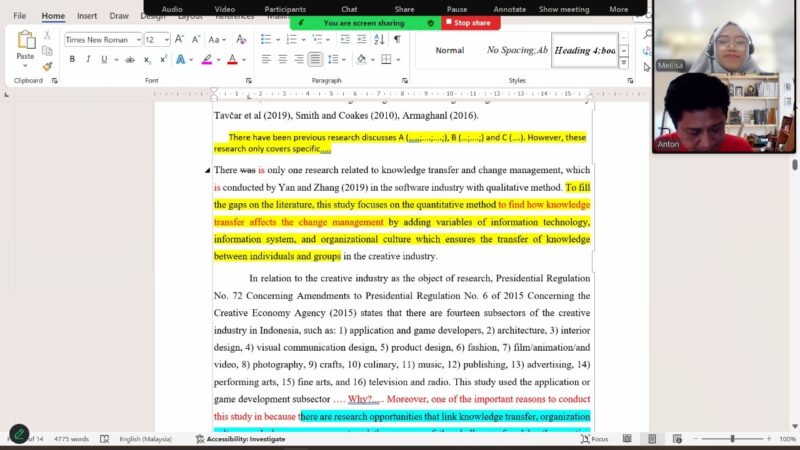
Task: Expand the Styles gallery
Action: (x=624, y=62)
